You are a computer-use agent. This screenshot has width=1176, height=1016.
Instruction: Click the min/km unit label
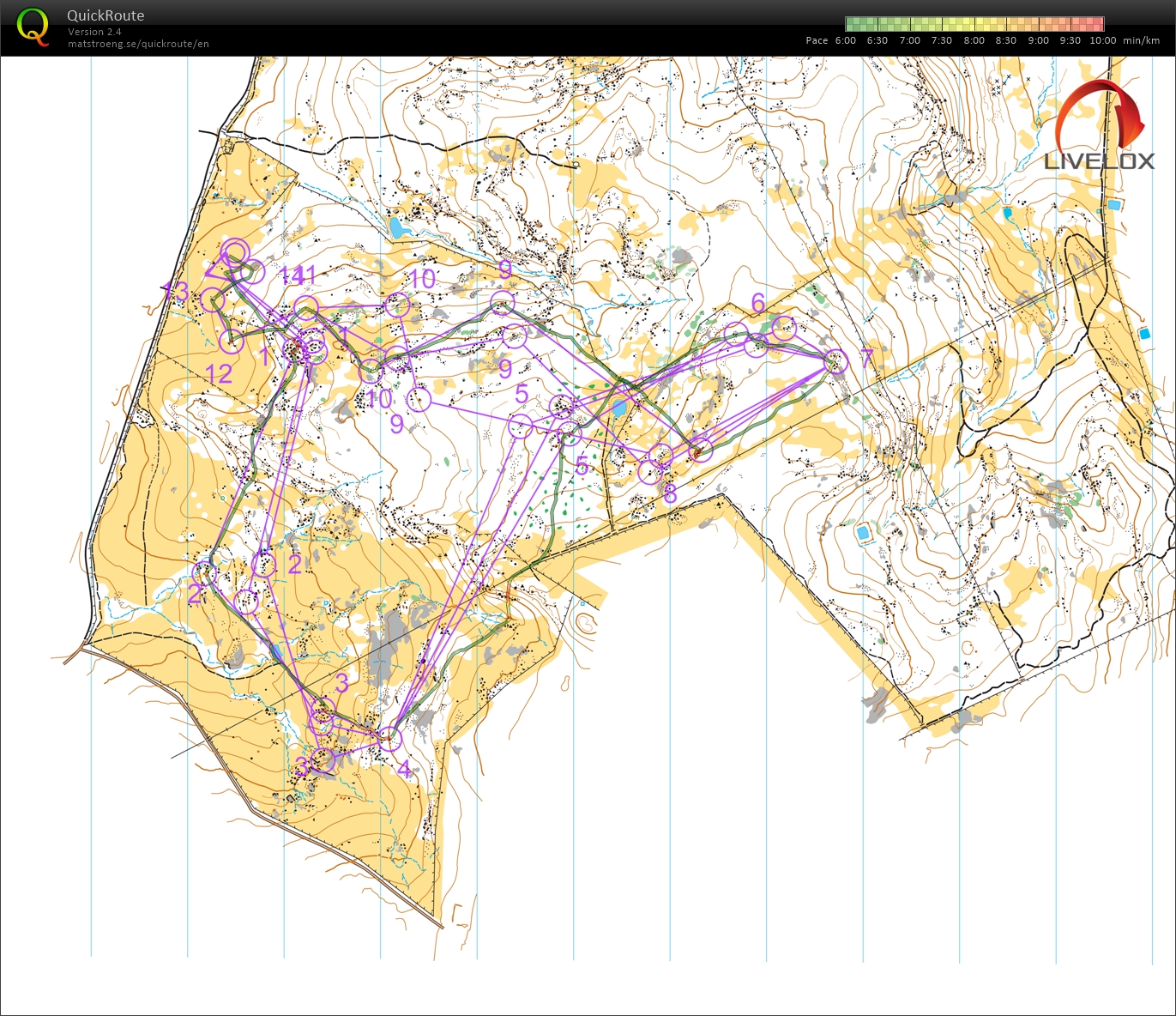[x=1141, y=40]
